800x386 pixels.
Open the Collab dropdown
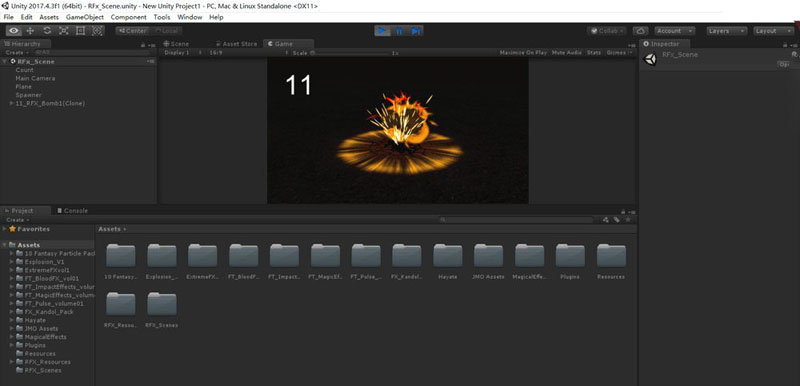607,31
